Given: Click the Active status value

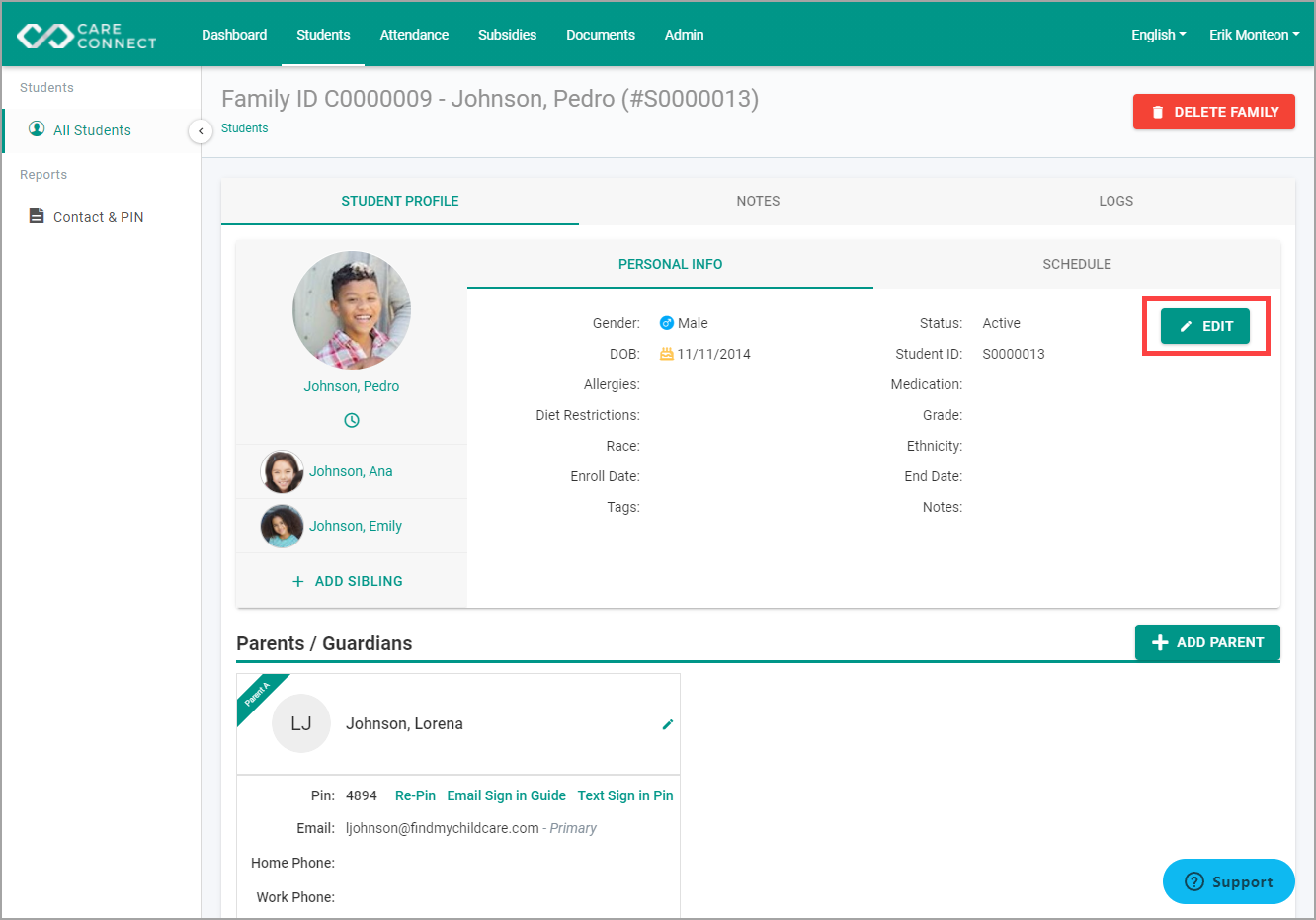Looking at the screenshot, I should (x=1002, y=323).
